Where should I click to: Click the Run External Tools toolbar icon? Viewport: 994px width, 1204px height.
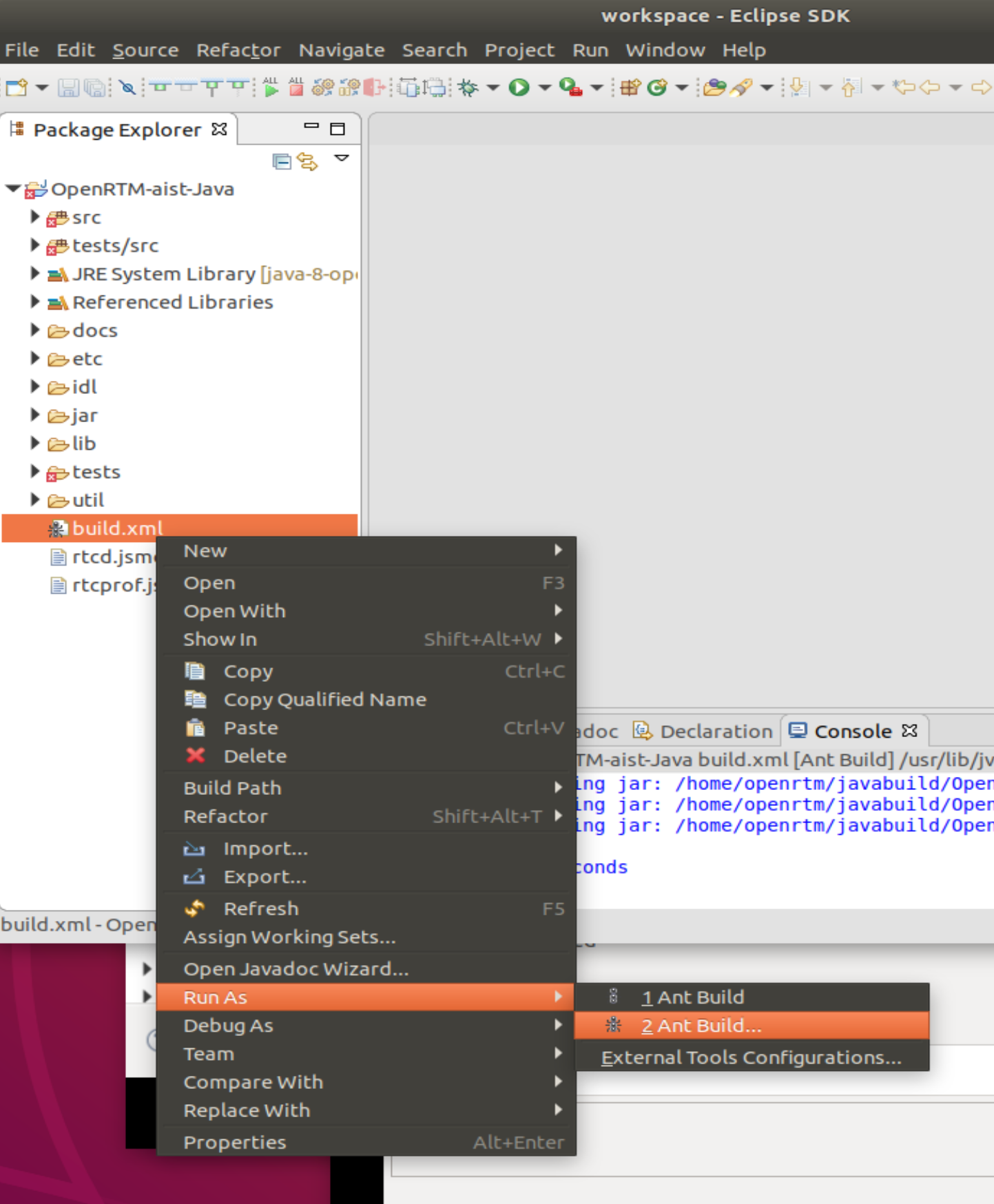[571, 87]
